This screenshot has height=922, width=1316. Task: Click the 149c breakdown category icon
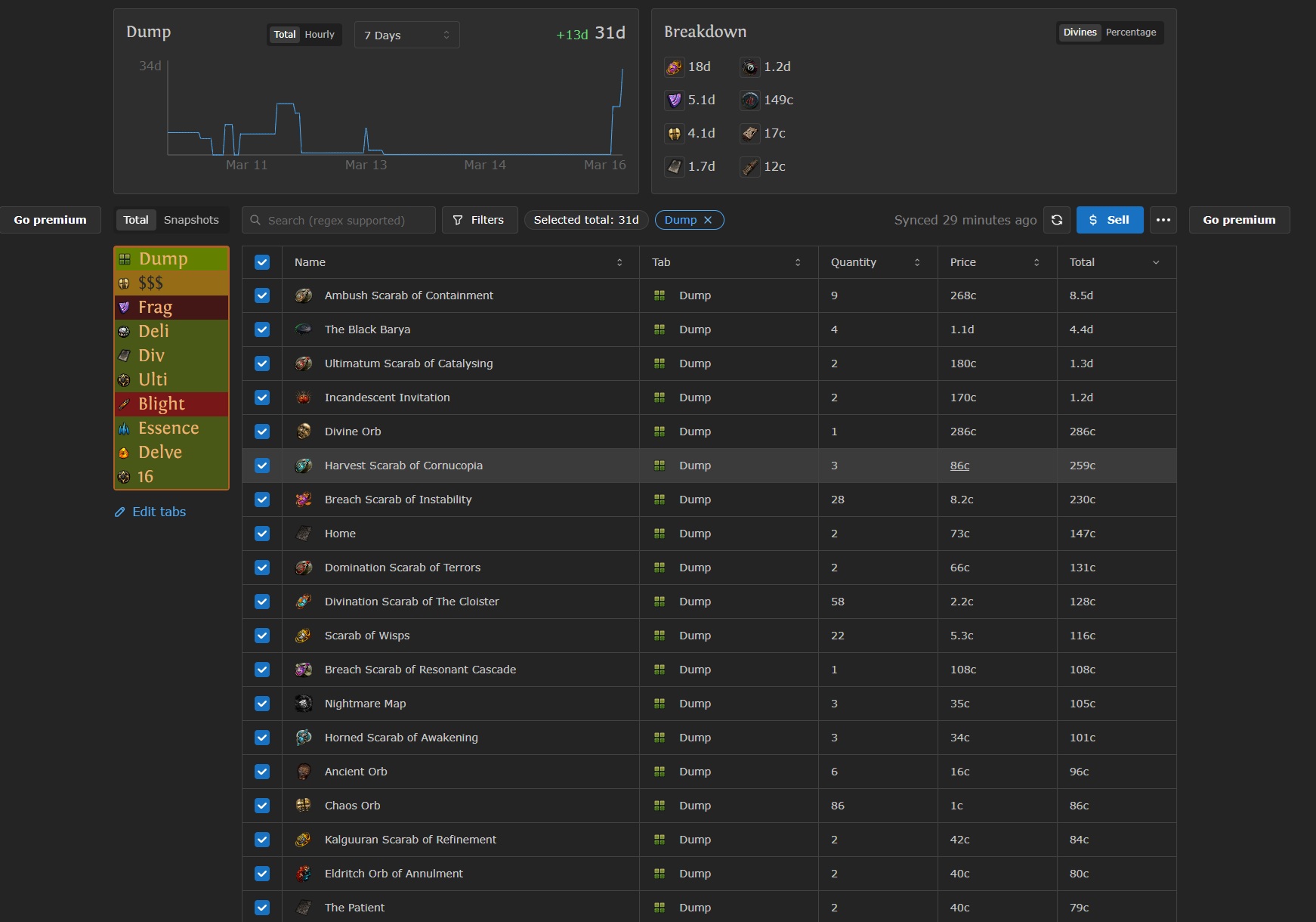pyautogui.click(x=749, y=101)
